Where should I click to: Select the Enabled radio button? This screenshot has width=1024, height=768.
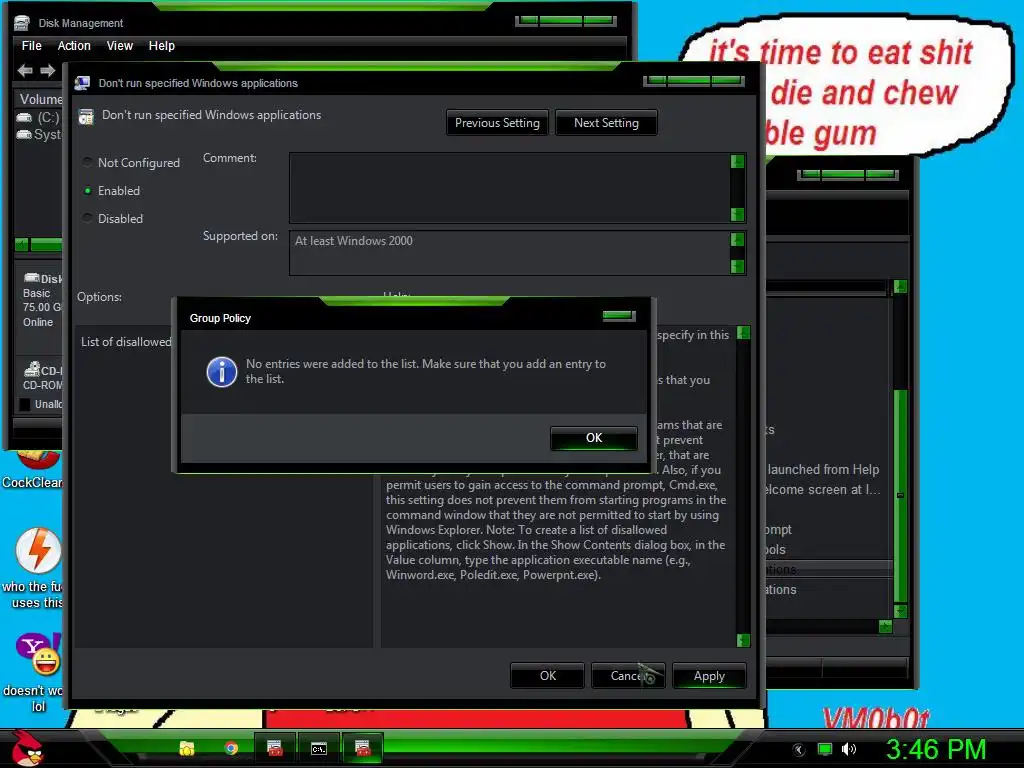tap(88, 191)
